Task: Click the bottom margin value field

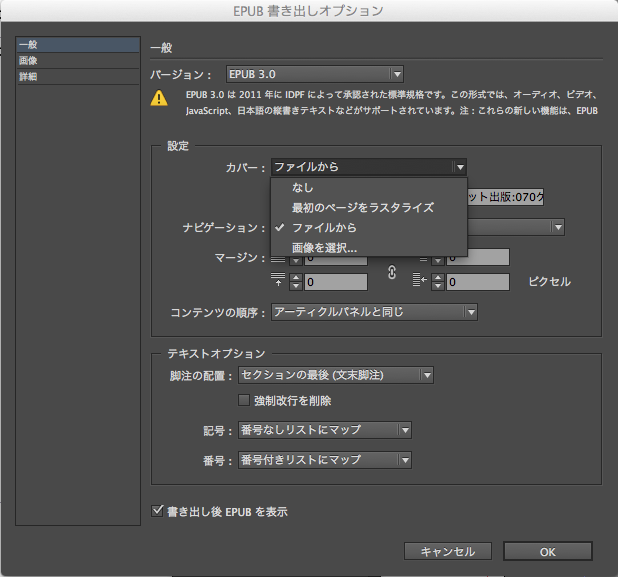Action: click(336, 282)
